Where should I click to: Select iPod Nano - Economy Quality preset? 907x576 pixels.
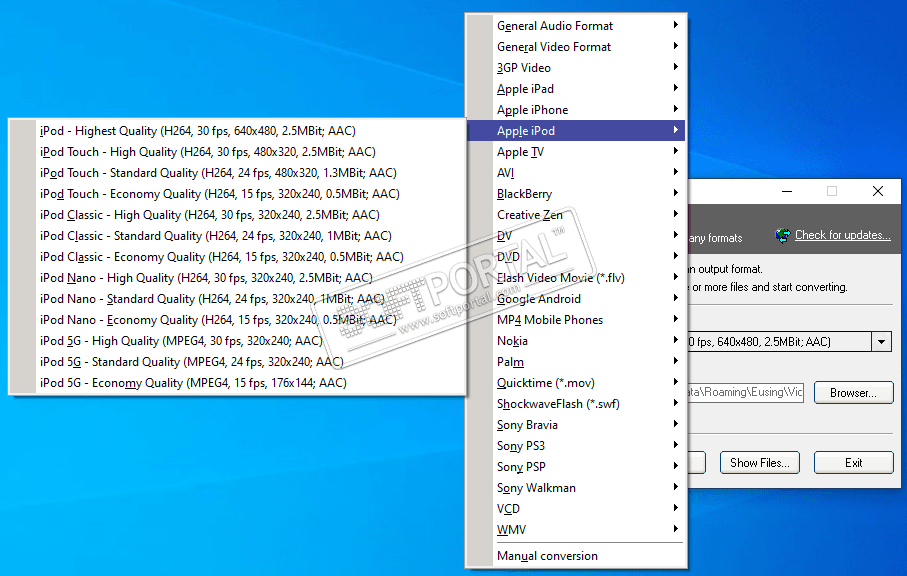click(x=237, y=320)
